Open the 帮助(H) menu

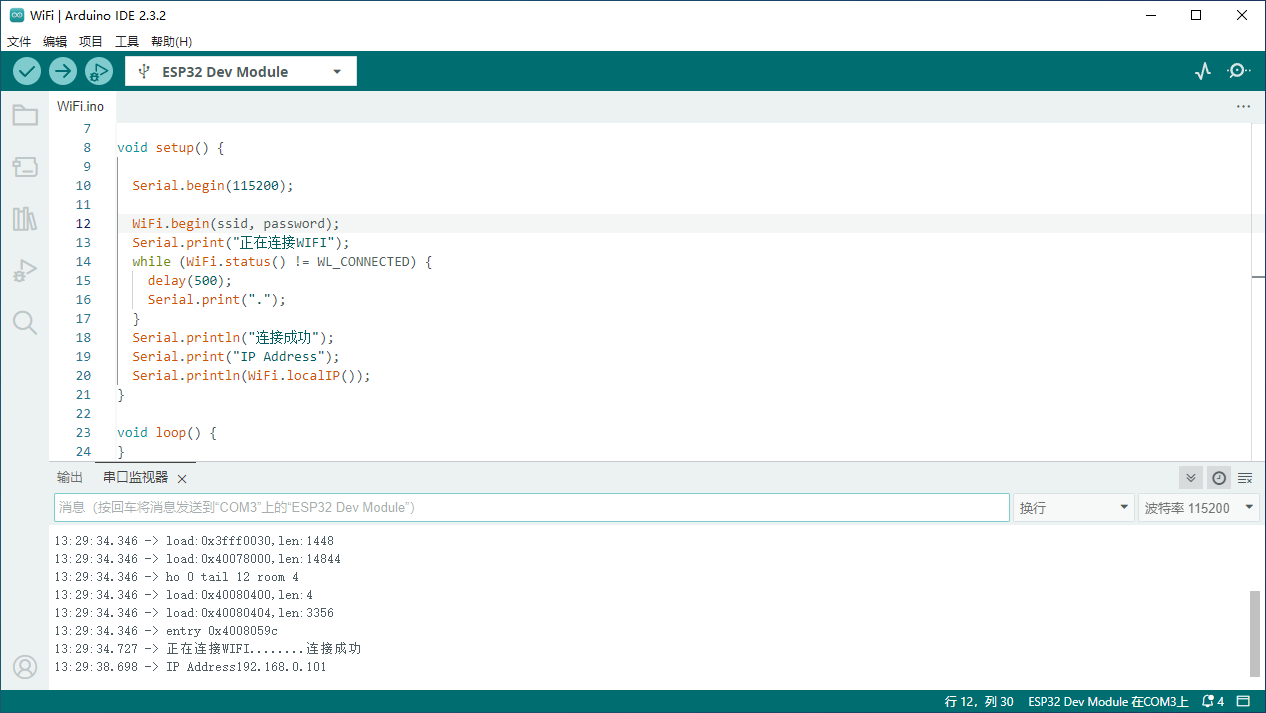(171, 41)
